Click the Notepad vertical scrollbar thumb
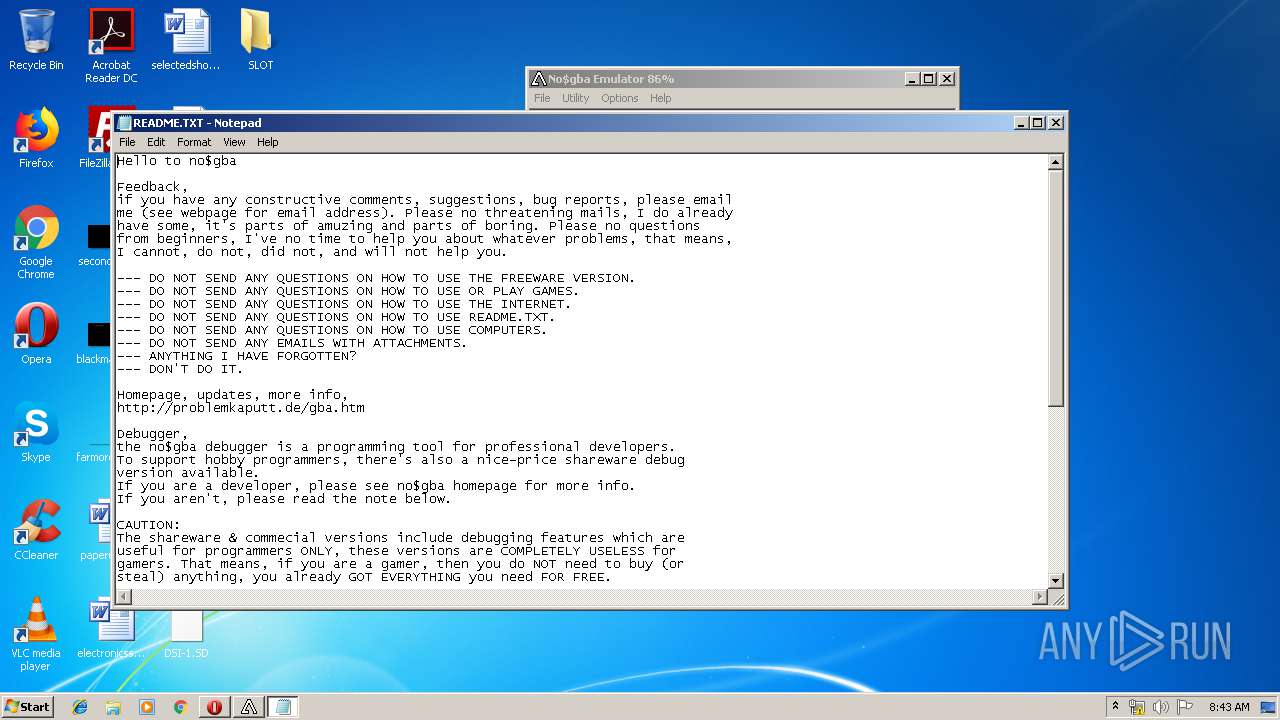Image resolution: width=1280 pixels, height=720 pixels. click(1055, 288)
